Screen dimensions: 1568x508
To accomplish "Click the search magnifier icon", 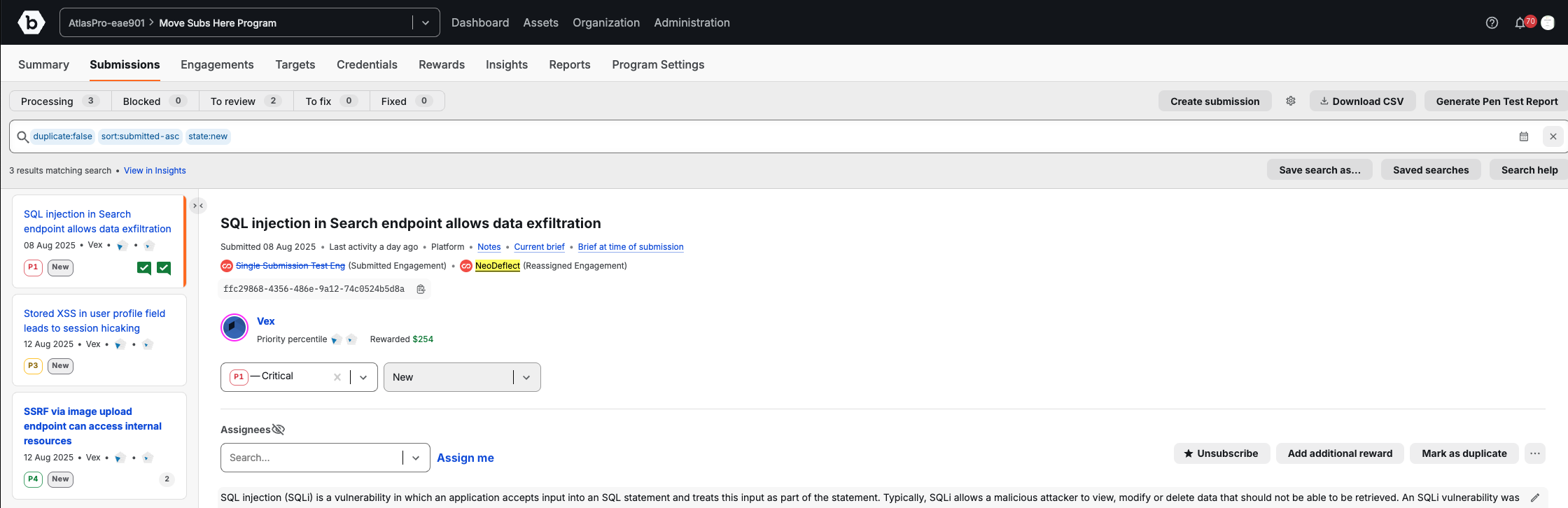I will (x=22, y=136).
